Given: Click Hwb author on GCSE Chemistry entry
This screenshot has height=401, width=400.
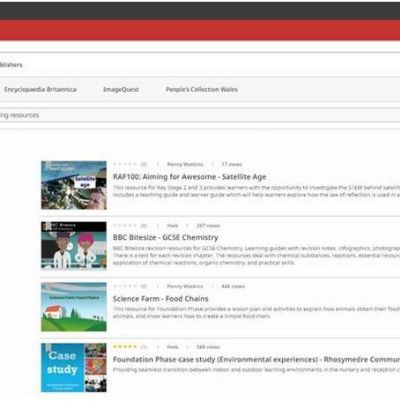Looking at the screenshot, I should click(172, 226).
